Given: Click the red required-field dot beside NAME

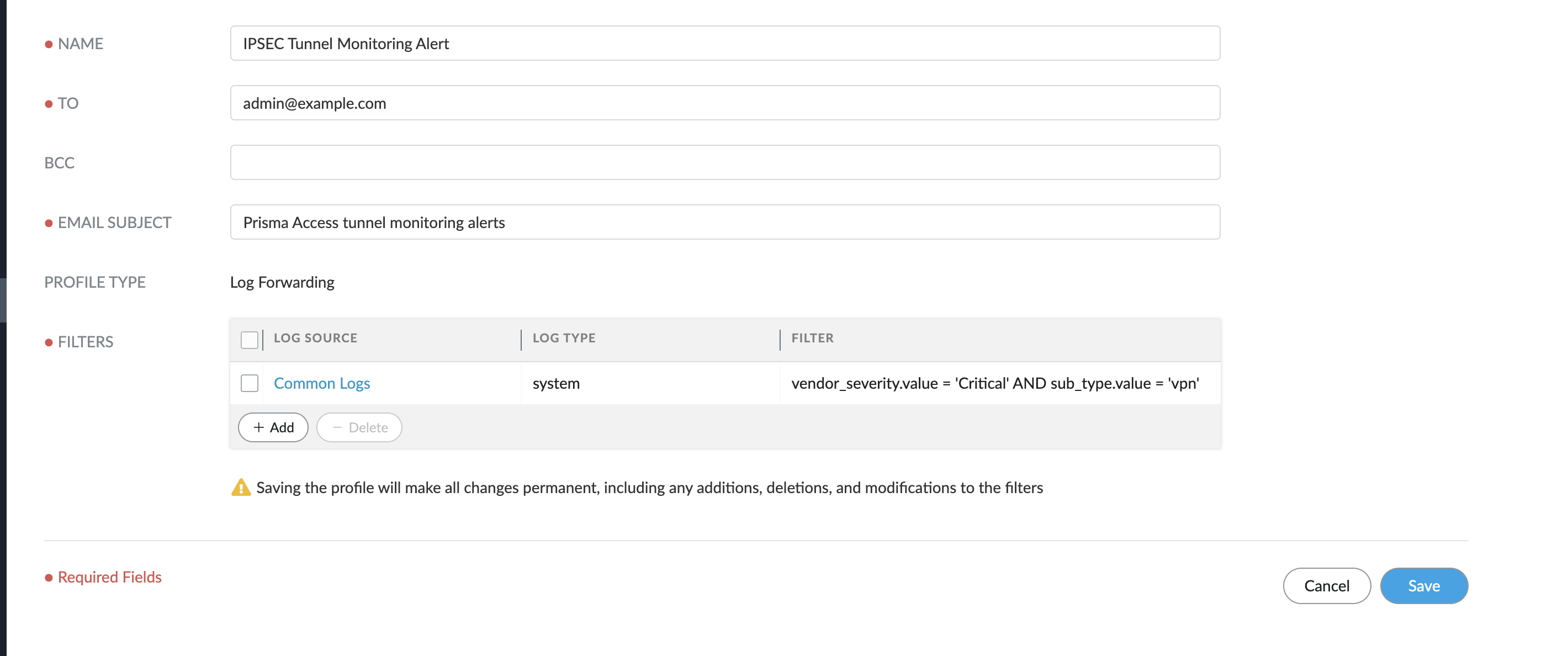Looking at the screenshot, I should tap(49, 44).
